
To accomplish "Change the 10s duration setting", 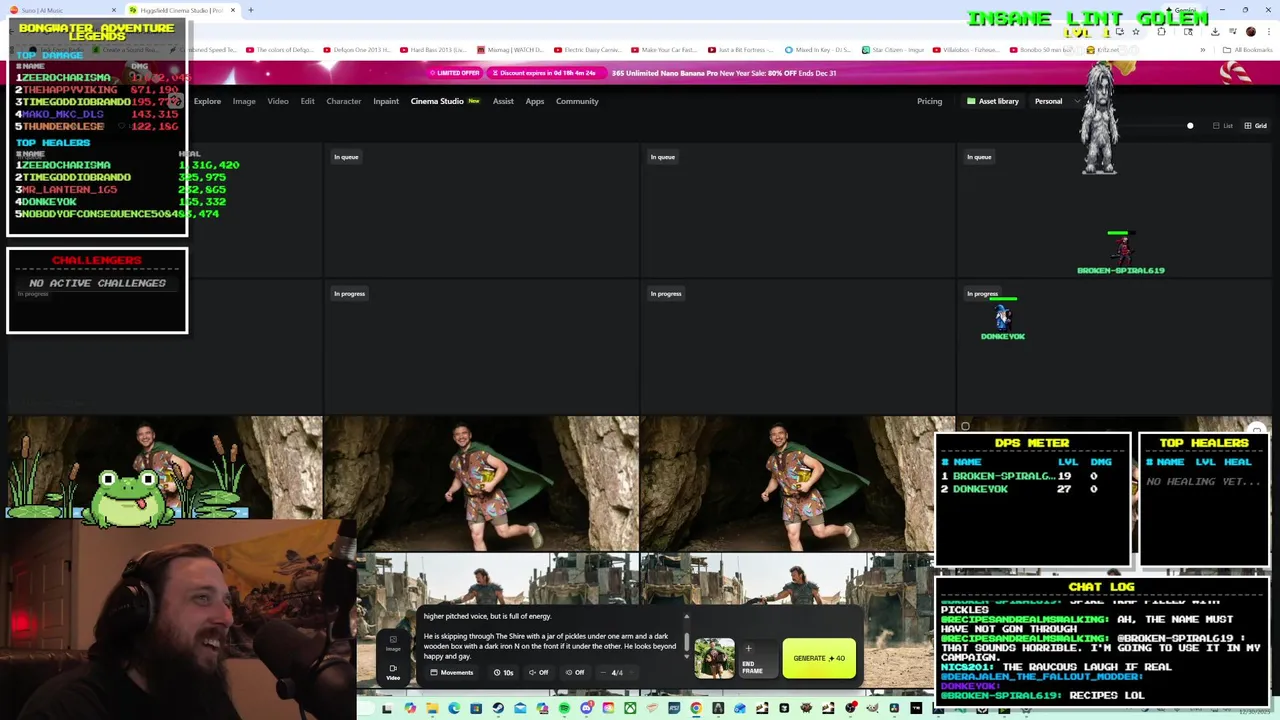I will [503, 672].
